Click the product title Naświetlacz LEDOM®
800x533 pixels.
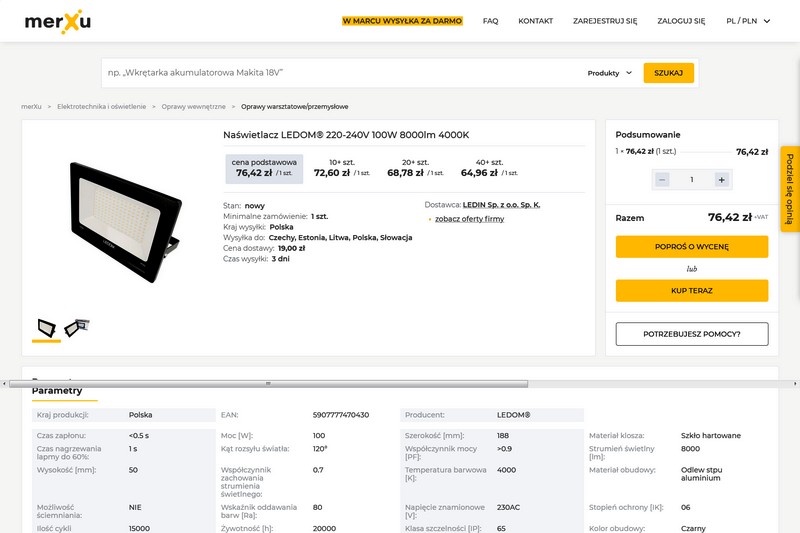point(346,135)
